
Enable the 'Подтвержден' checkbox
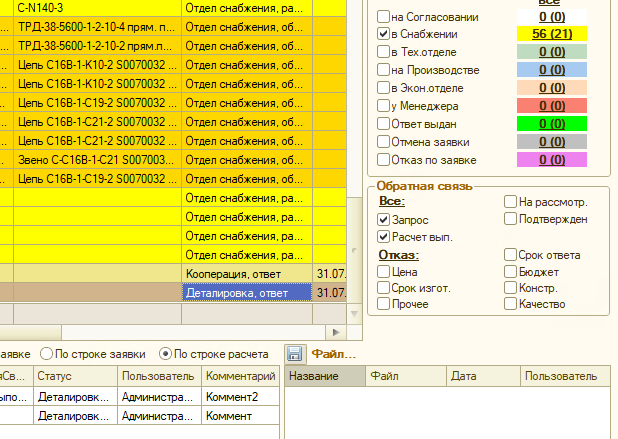[x=510, y=219]
